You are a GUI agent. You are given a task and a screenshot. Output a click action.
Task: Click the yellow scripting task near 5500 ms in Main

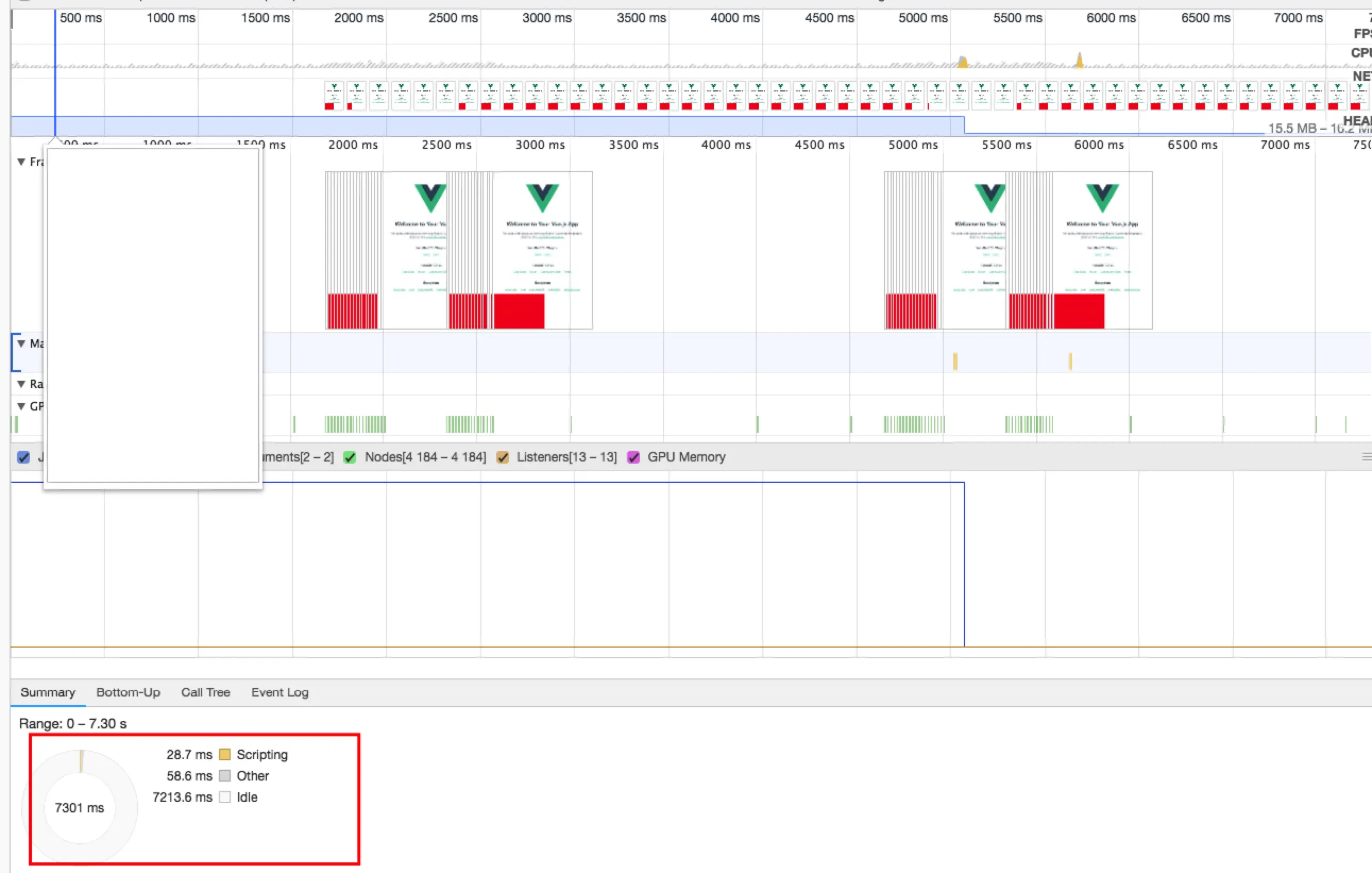pyautogui.click(x=955, y=361)
